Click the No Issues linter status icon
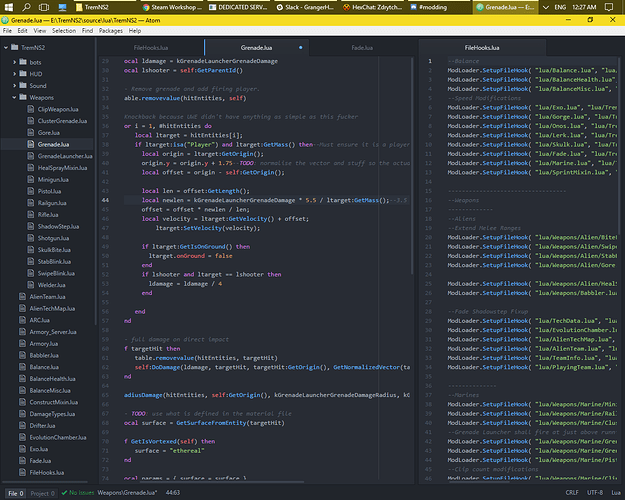 point(63,493)
